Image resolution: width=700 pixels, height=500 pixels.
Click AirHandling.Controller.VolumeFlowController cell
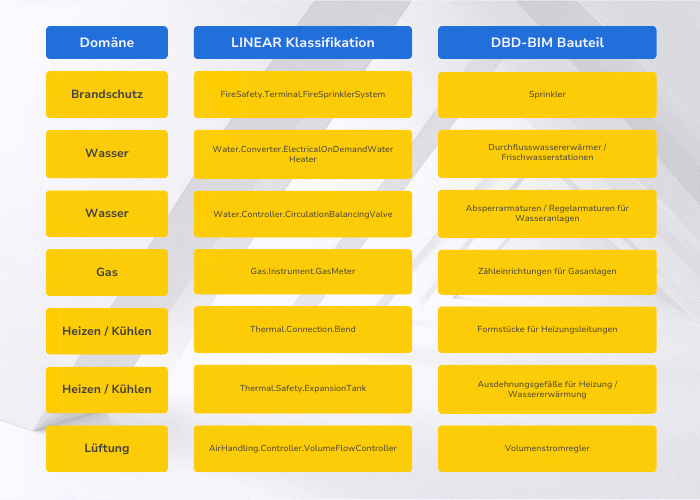[x=303, y=448]
